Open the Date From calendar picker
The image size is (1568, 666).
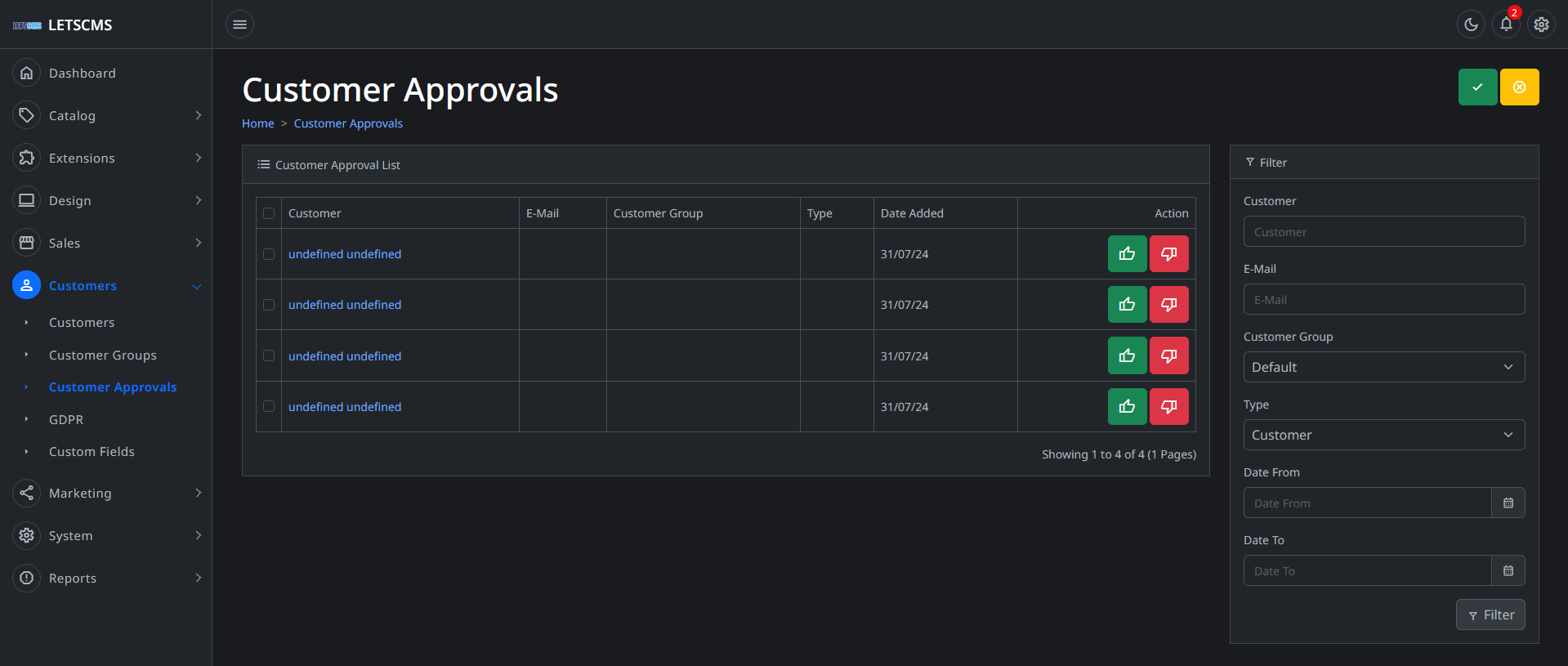click(x=1508, y=503)
